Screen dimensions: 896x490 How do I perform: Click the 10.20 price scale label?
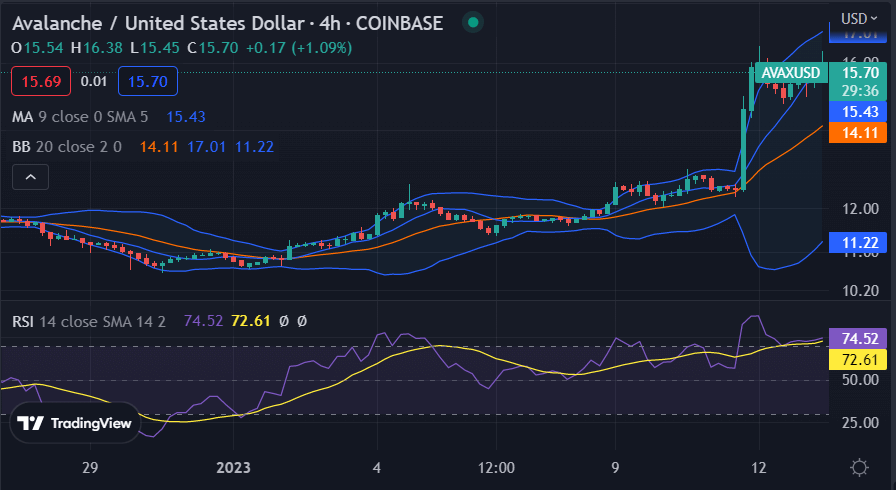pos(860,291)
